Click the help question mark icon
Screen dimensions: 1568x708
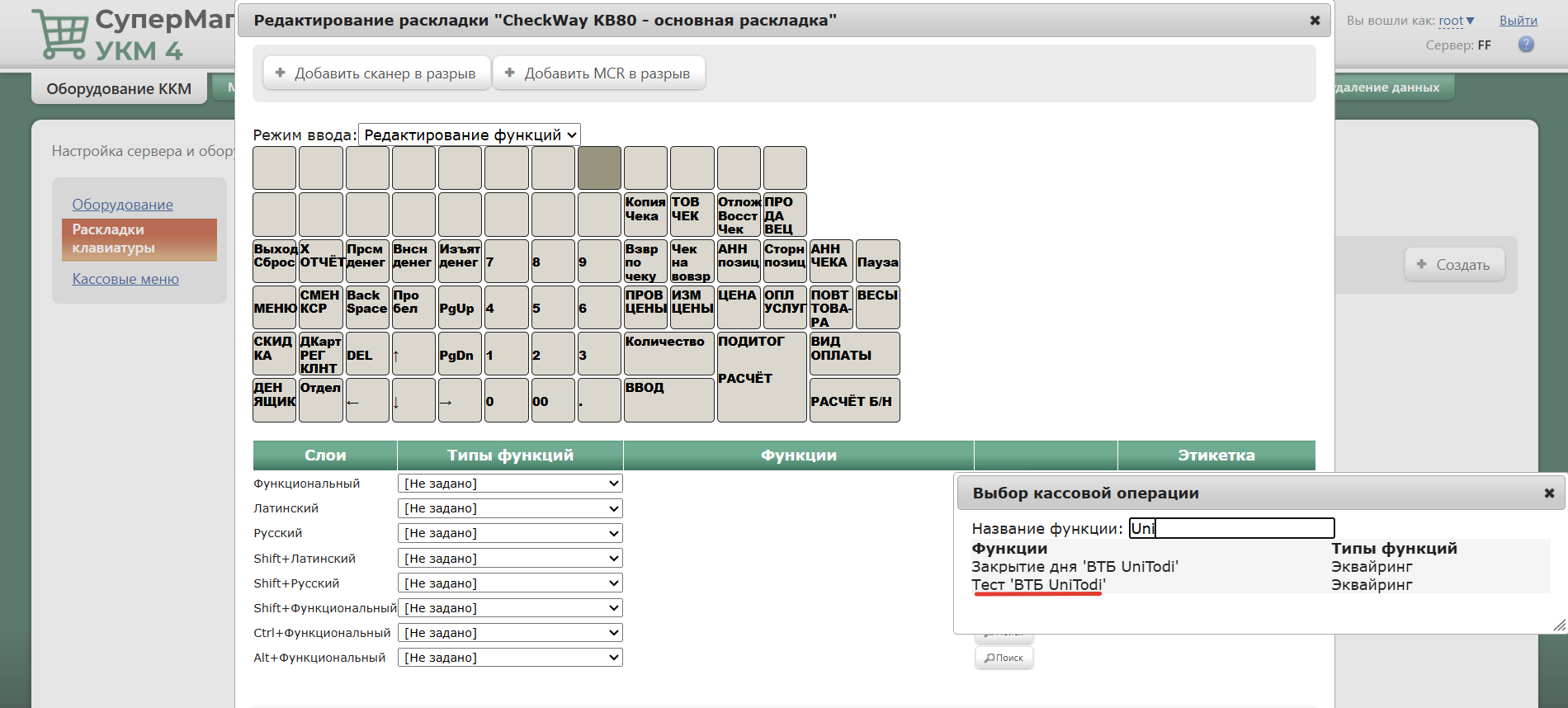1526,45
